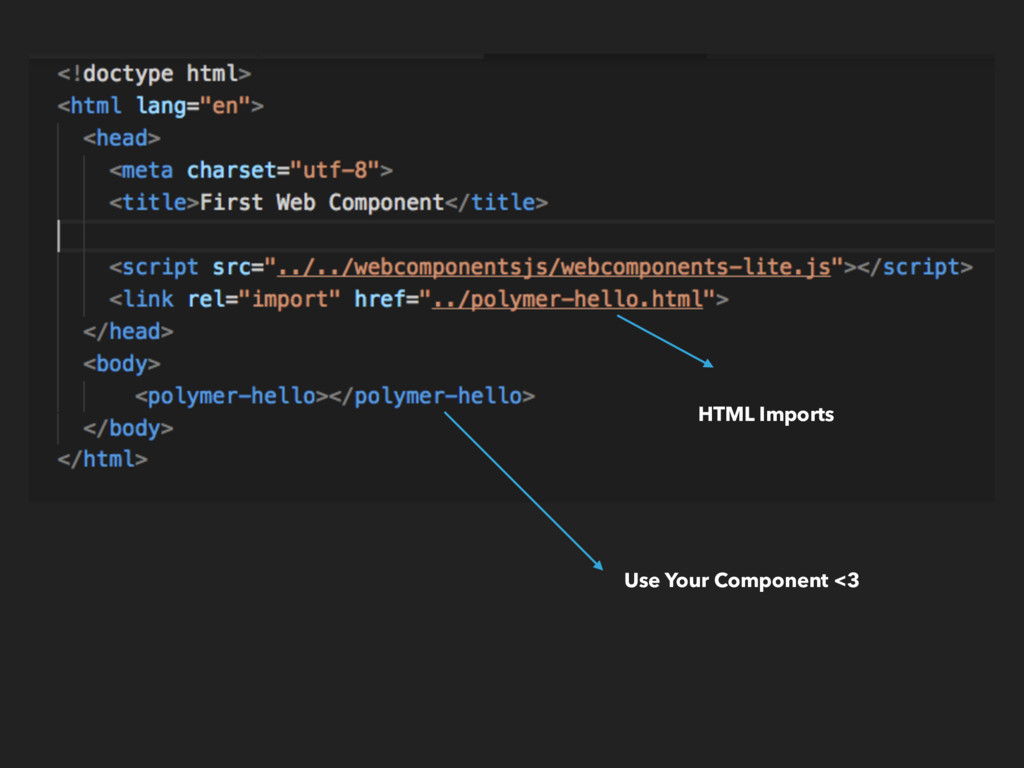Click the 'Use Your Component <3' caption
Viewport: 1024px width, 768px height.
coord(742,581)
